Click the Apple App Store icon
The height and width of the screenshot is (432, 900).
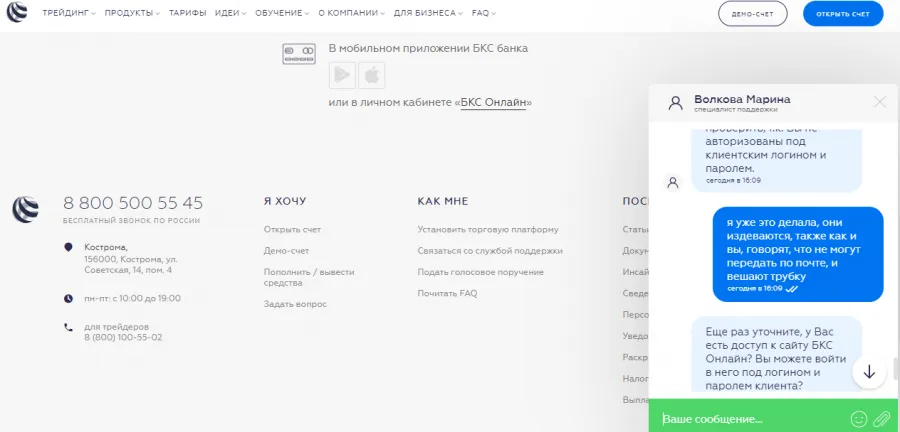(372, 75)
